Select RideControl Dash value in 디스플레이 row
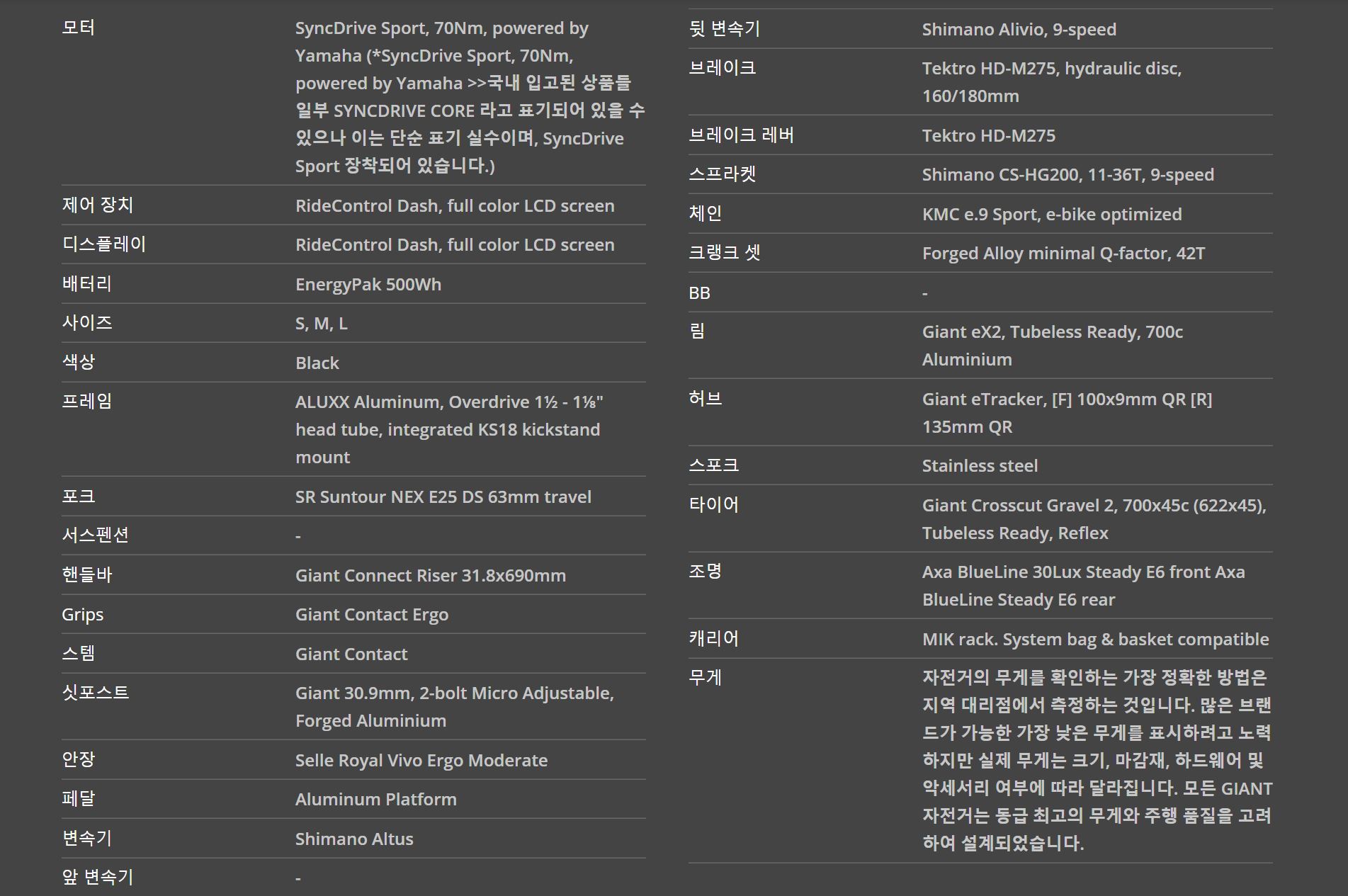 (455, 244)
